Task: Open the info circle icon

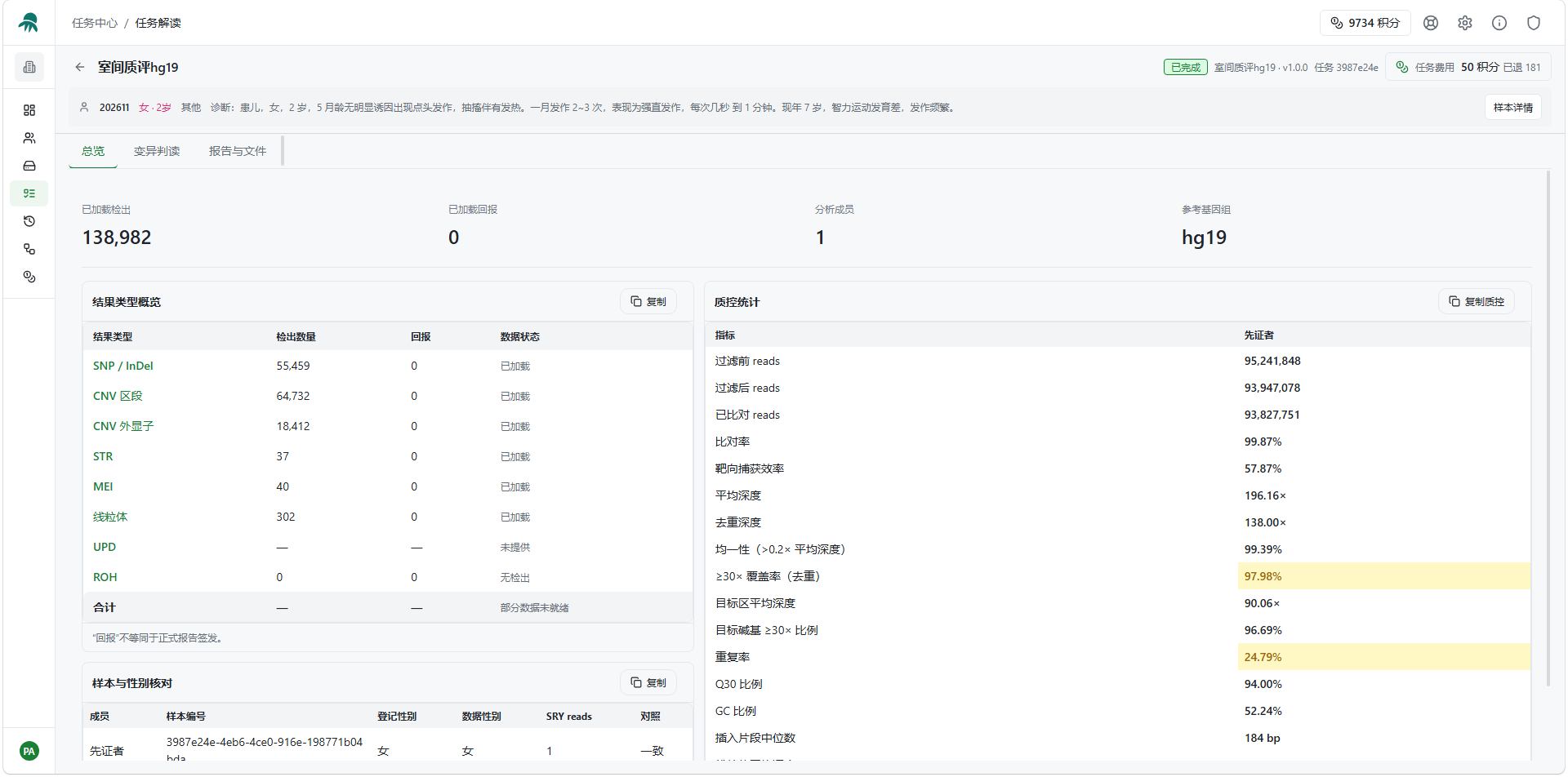Action: coord(1499,23)
